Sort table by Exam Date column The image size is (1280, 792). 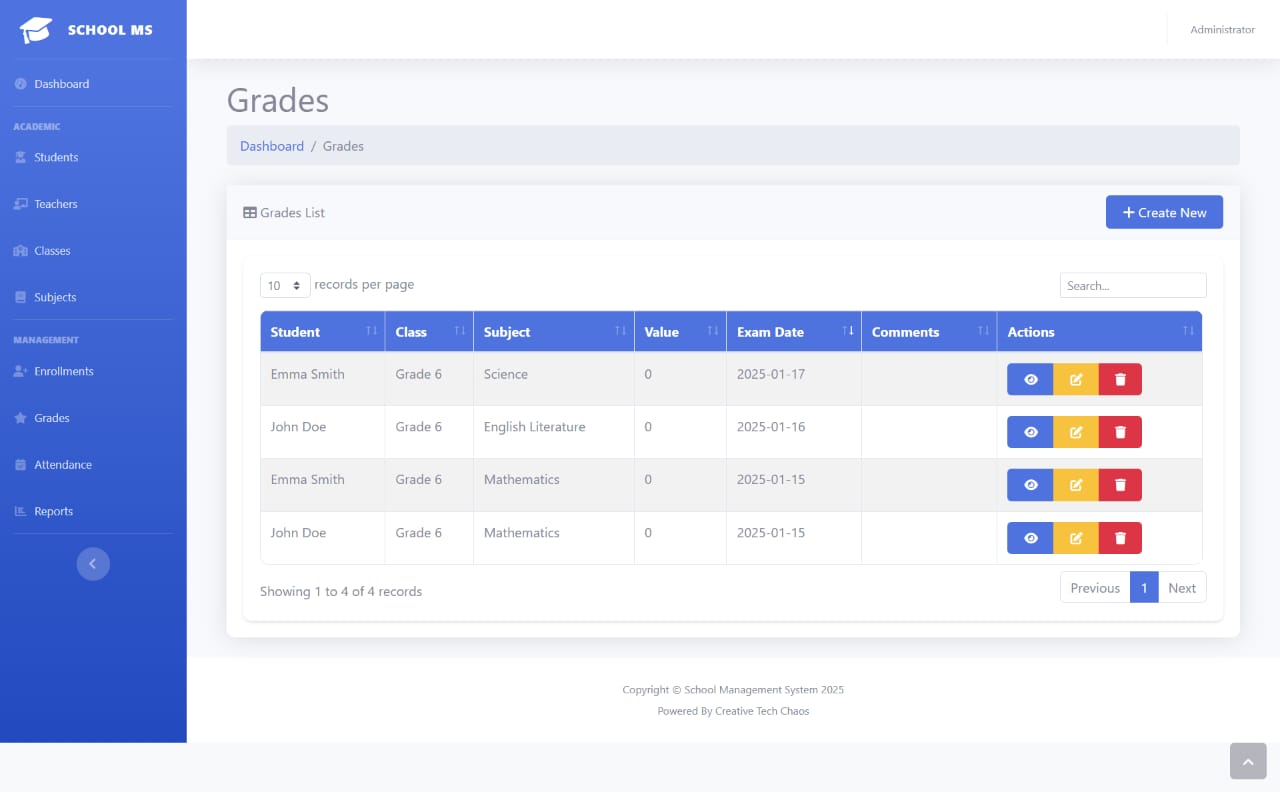(794, 332)
